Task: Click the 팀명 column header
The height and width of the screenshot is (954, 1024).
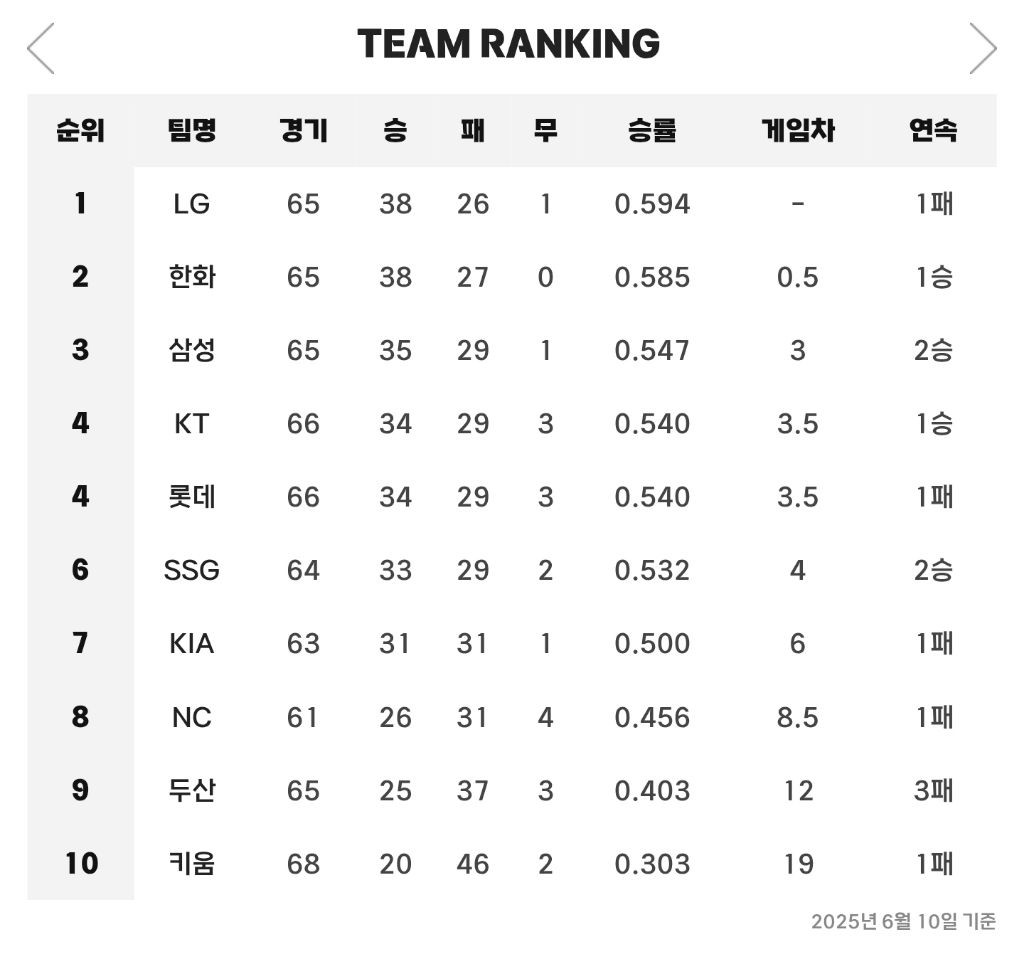Action: point(191,130)
